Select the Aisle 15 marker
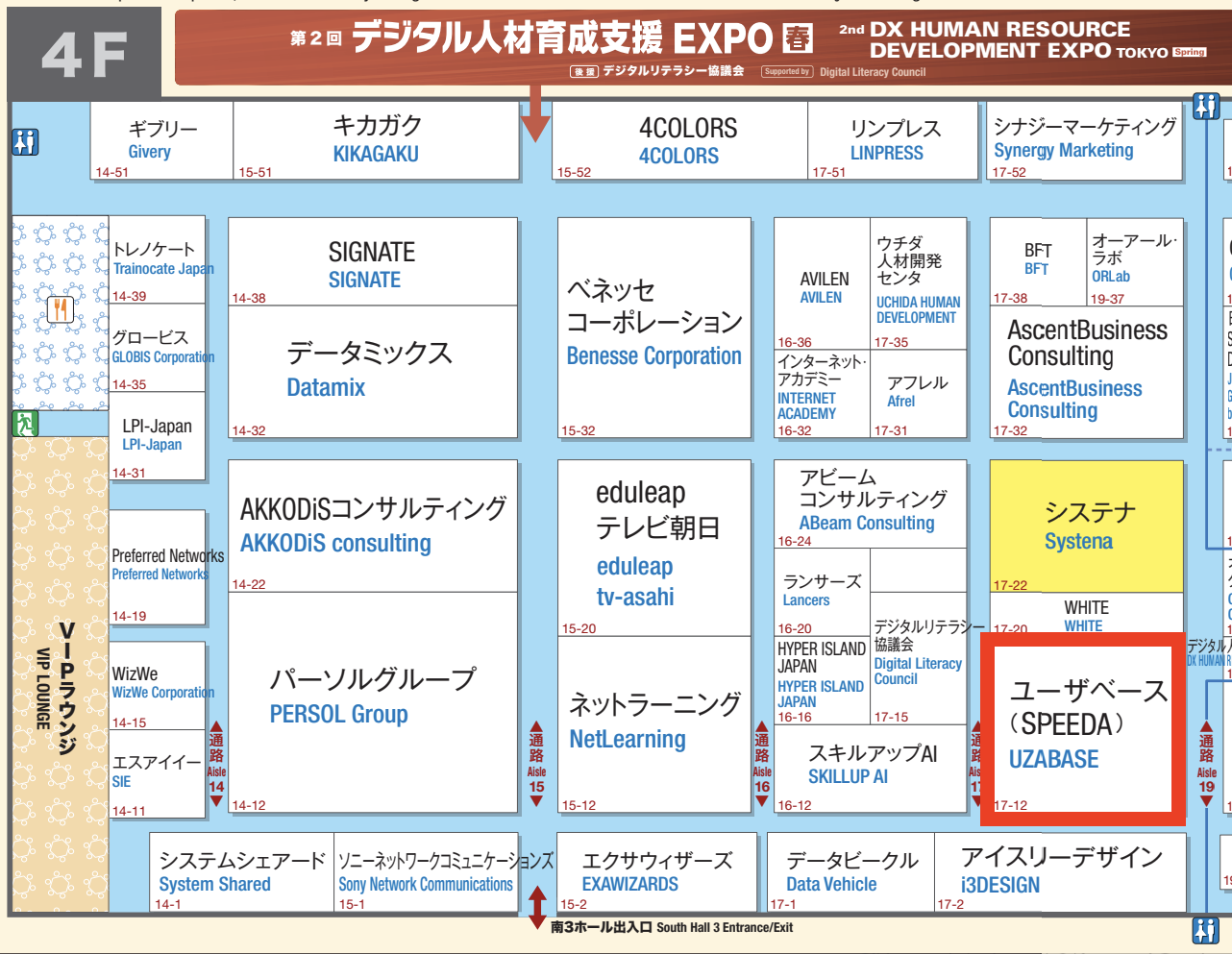The image size is (1232, 954). click(x=536, y=764)
